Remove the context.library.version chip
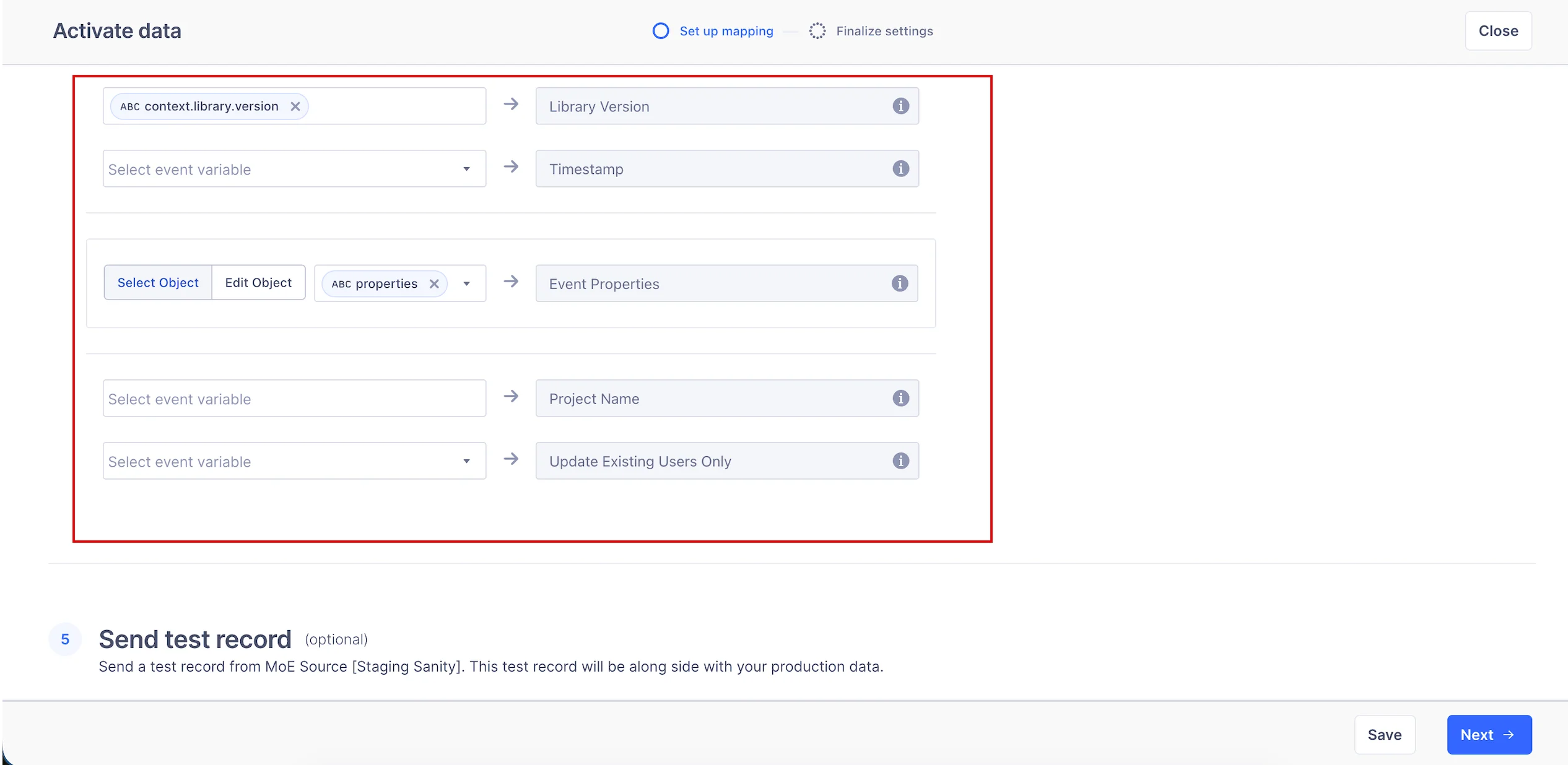 pos(295,106)
